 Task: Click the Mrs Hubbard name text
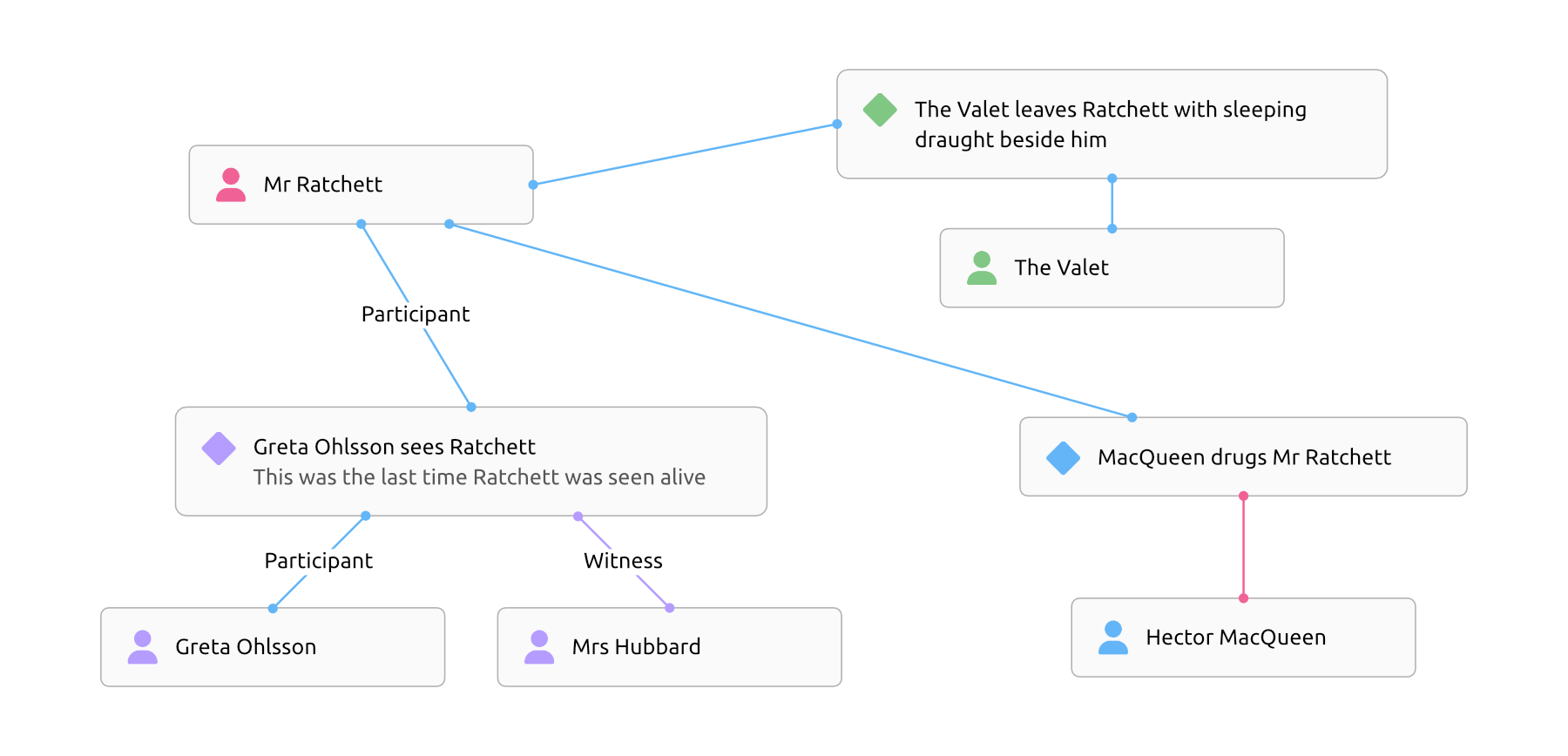click(636, 647)
